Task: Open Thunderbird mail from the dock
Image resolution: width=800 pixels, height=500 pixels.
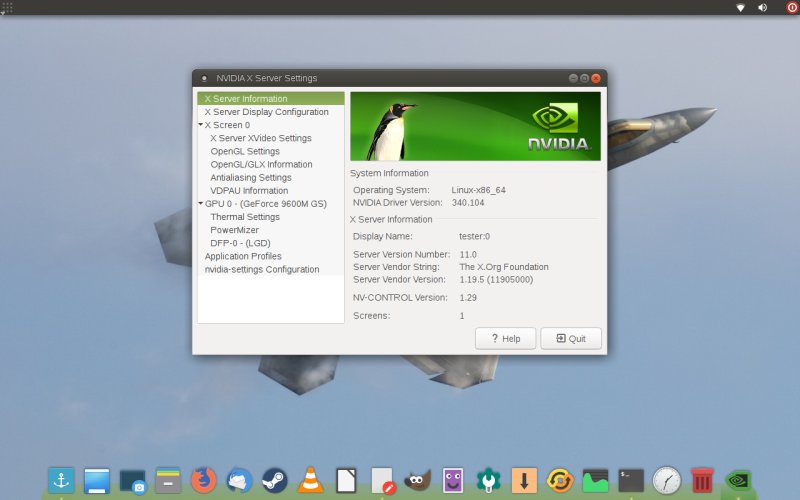Action: [x=239, y=481]
